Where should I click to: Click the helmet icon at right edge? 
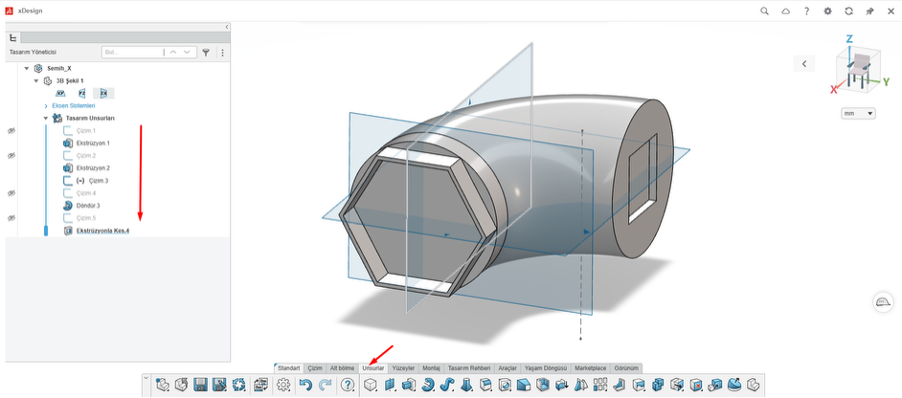(882, 302)
